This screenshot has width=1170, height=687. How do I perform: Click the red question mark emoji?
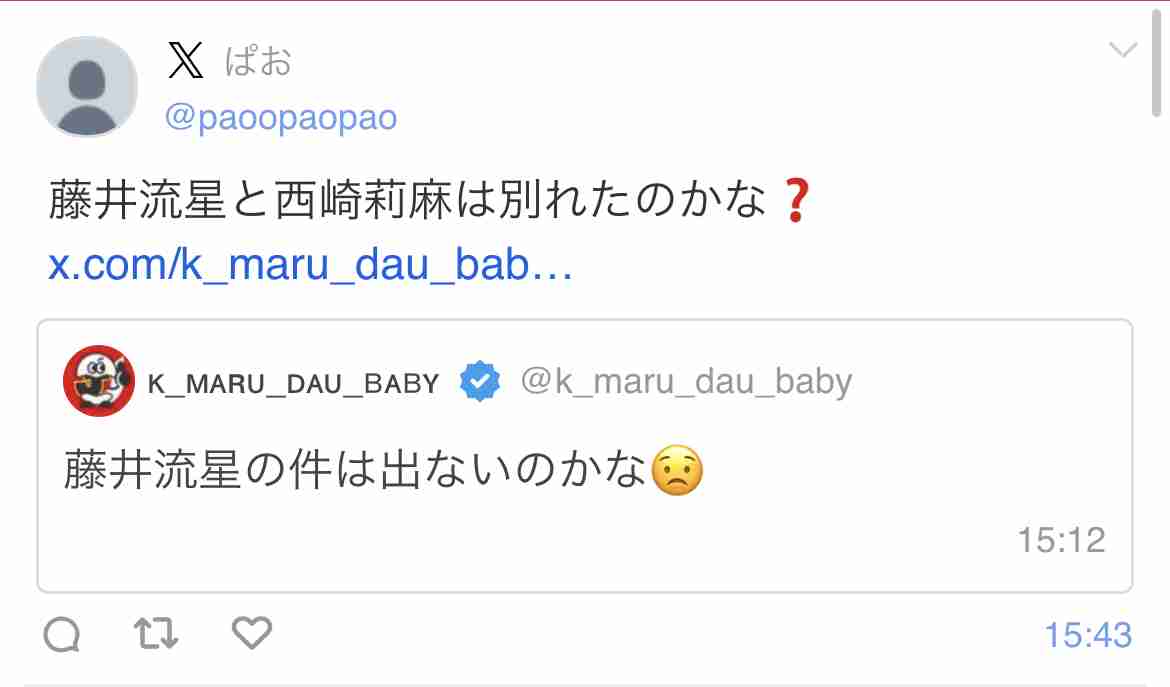795,201
